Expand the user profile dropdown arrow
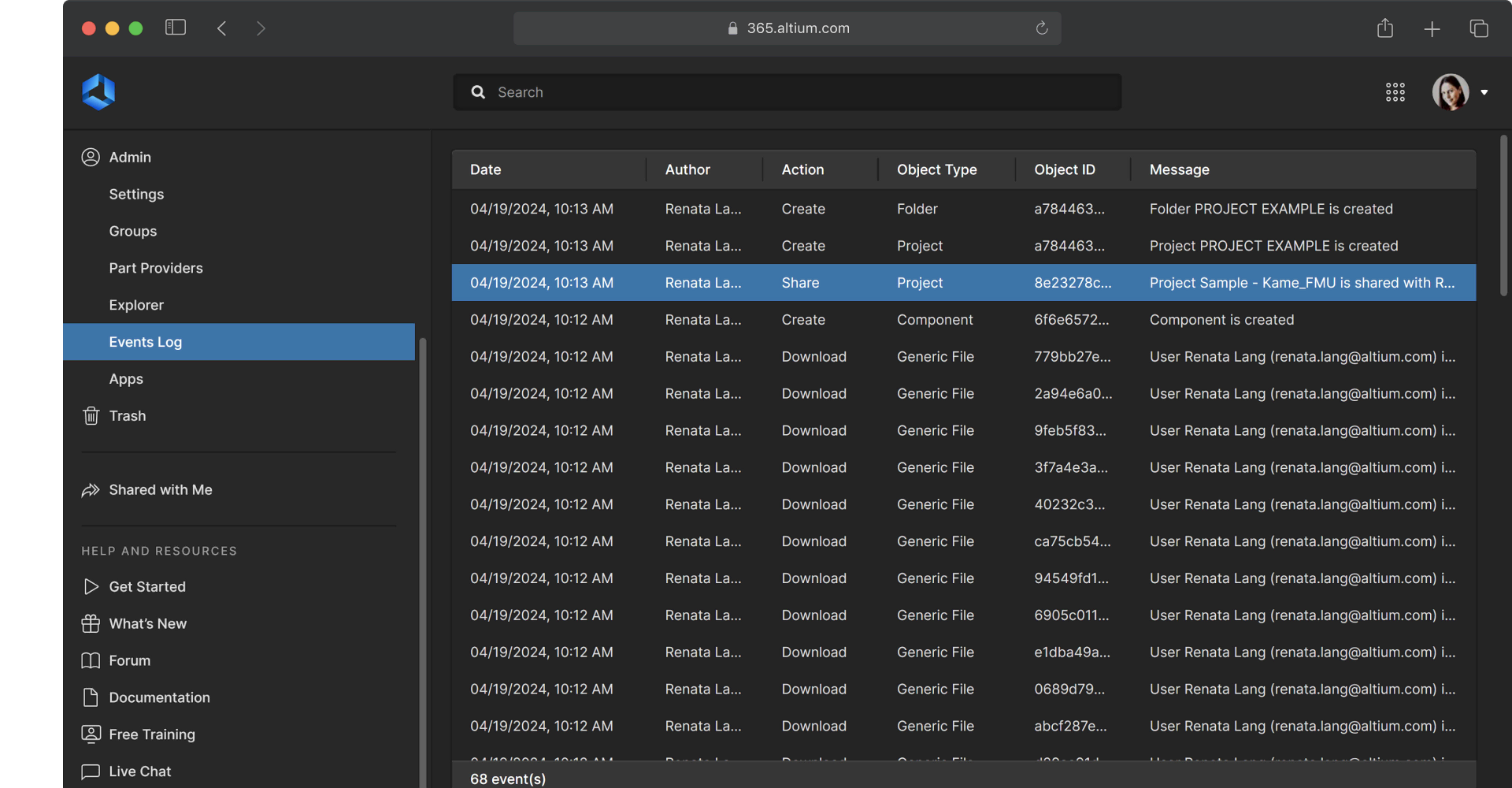 (x=1484, y=93)
